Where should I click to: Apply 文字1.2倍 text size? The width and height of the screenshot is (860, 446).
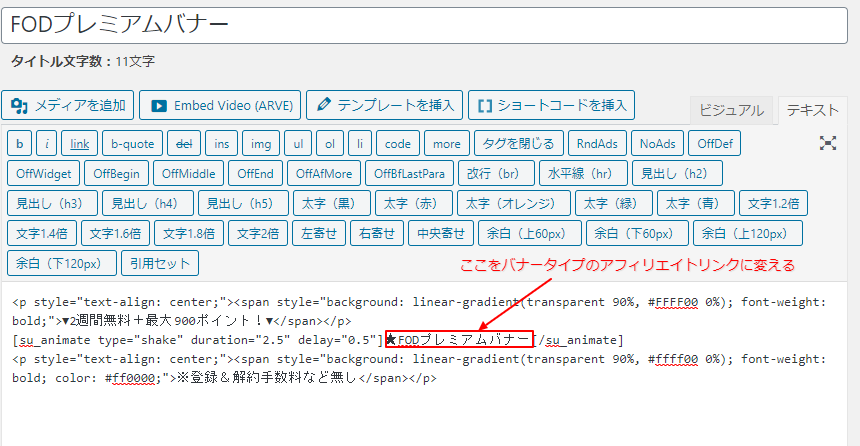(x=773, y=204)
